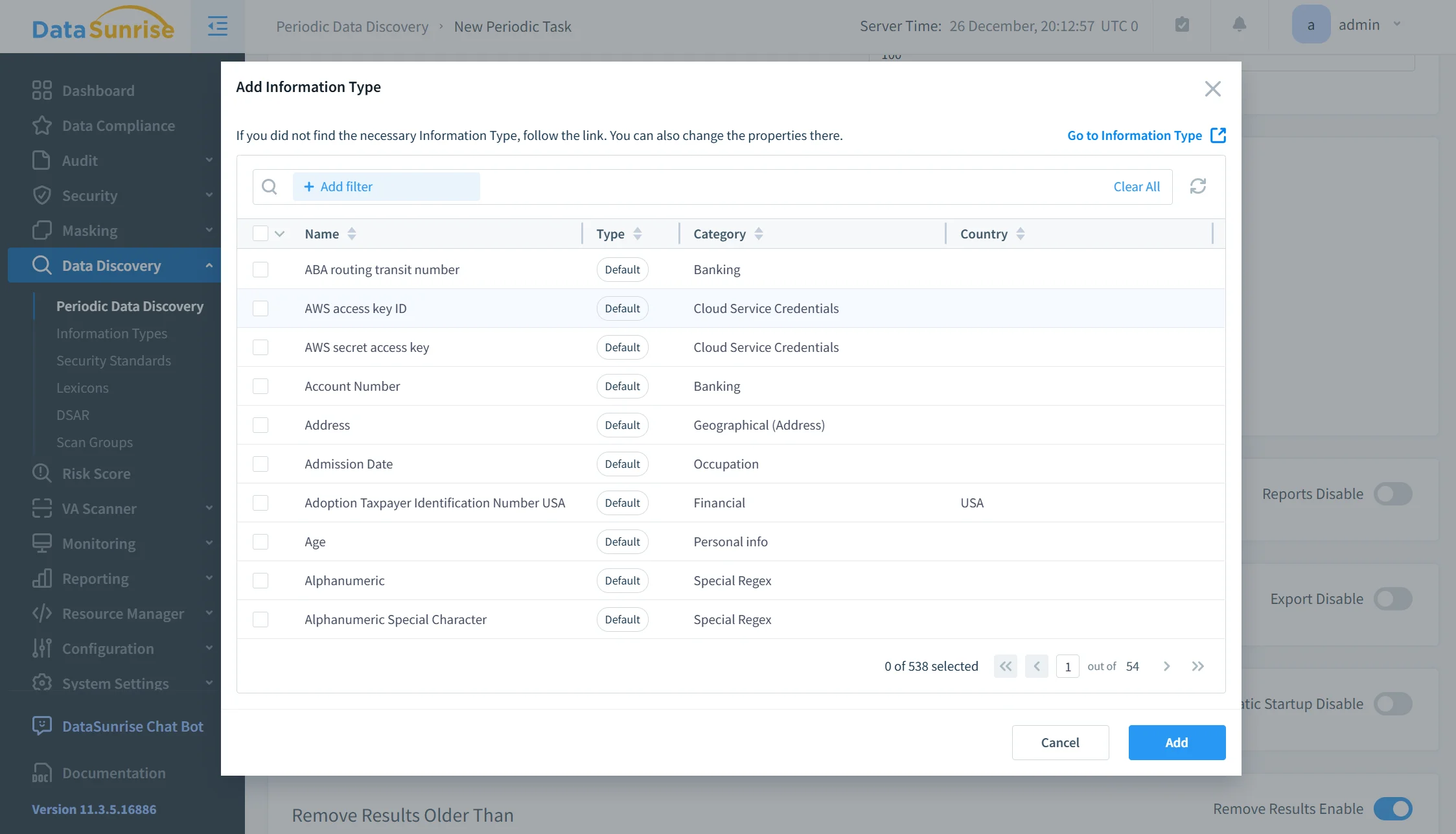Viewport: 1456px width, 834px height.
Task: Check the AWS access key ID checkbox
Action: point(260,308)
